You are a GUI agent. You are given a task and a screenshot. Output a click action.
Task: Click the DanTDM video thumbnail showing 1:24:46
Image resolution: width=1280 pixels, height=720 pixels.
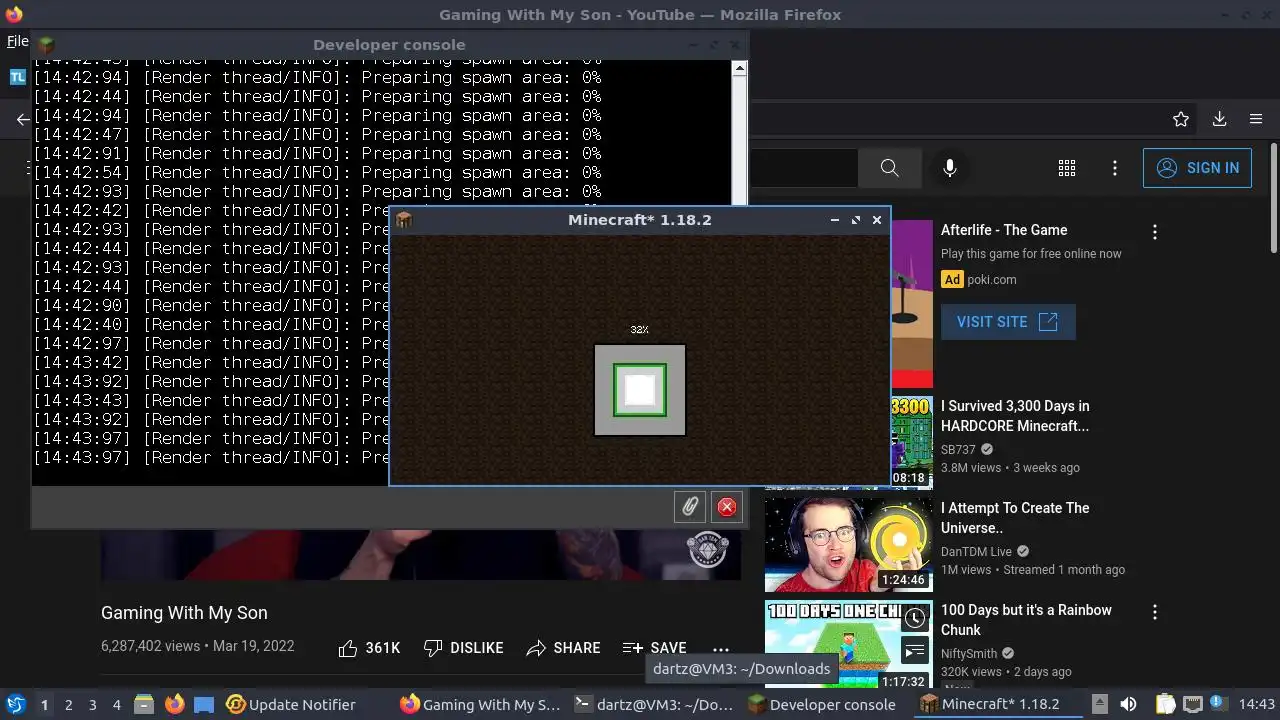tap(848, 545)
